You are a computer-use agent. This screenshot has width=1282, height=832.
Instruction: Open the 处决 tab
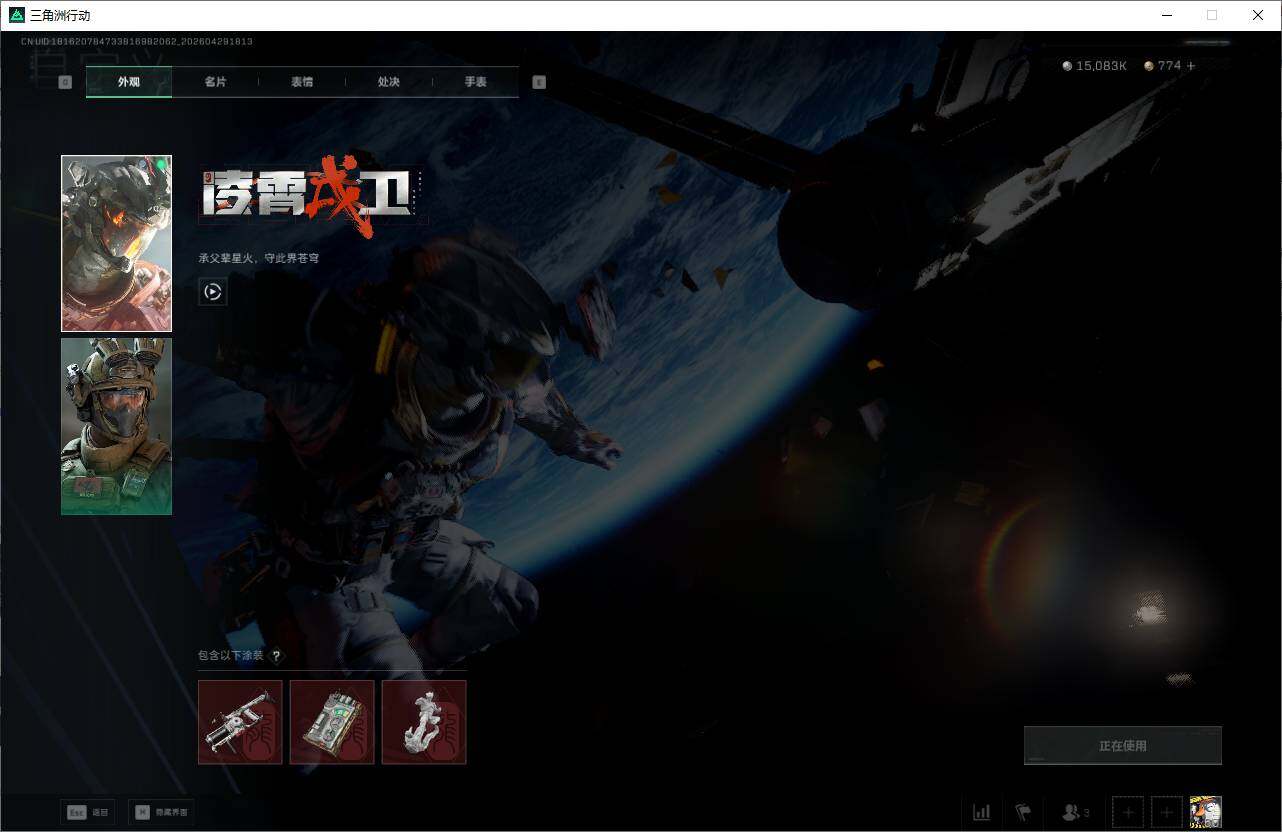(x=389, y=82)
